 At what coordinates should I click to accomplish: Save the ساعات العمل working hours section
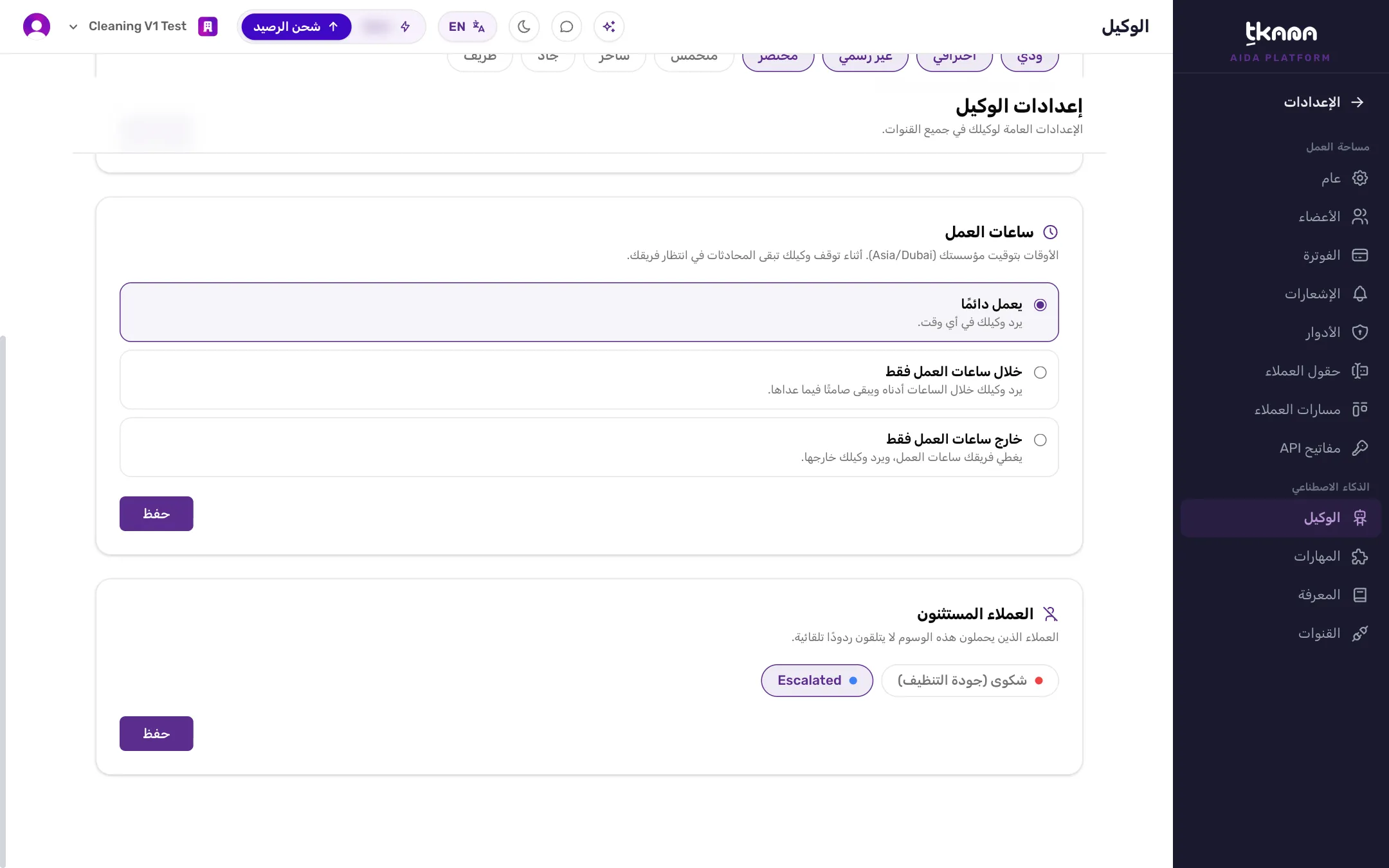[x=156, y=514]
